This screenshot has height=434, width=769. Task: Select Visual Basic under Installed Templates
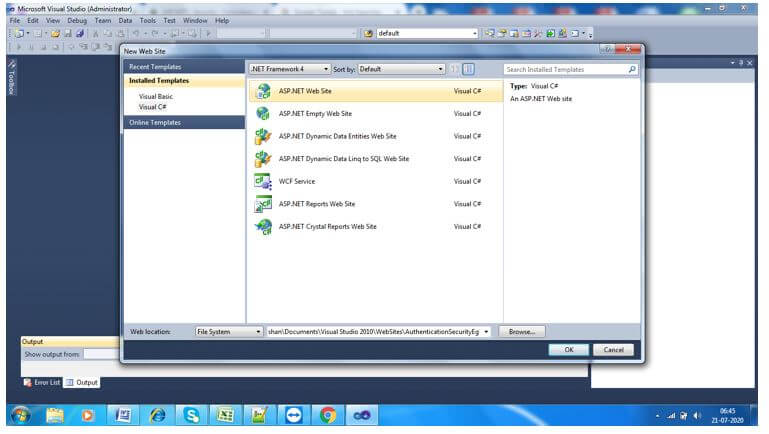point(155,97)
